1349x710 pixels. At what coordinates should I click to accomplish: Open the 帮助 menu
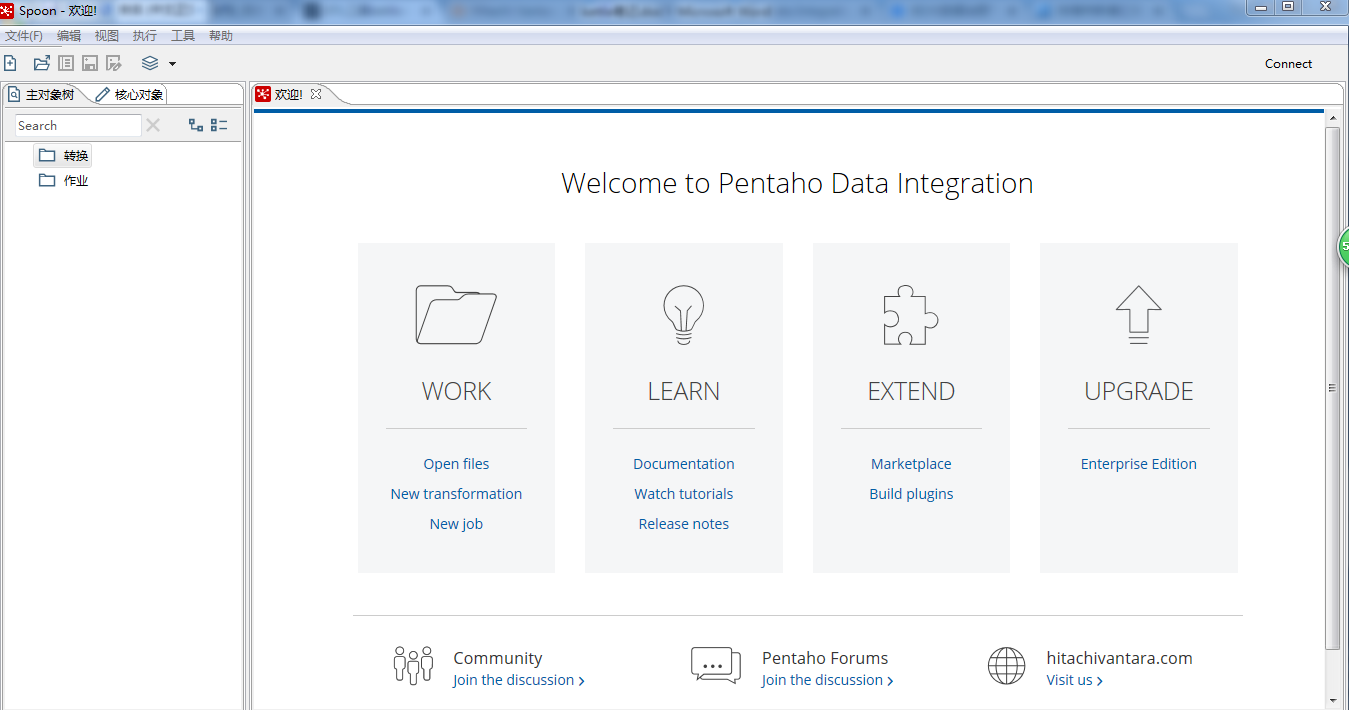(x=221, y=35)
